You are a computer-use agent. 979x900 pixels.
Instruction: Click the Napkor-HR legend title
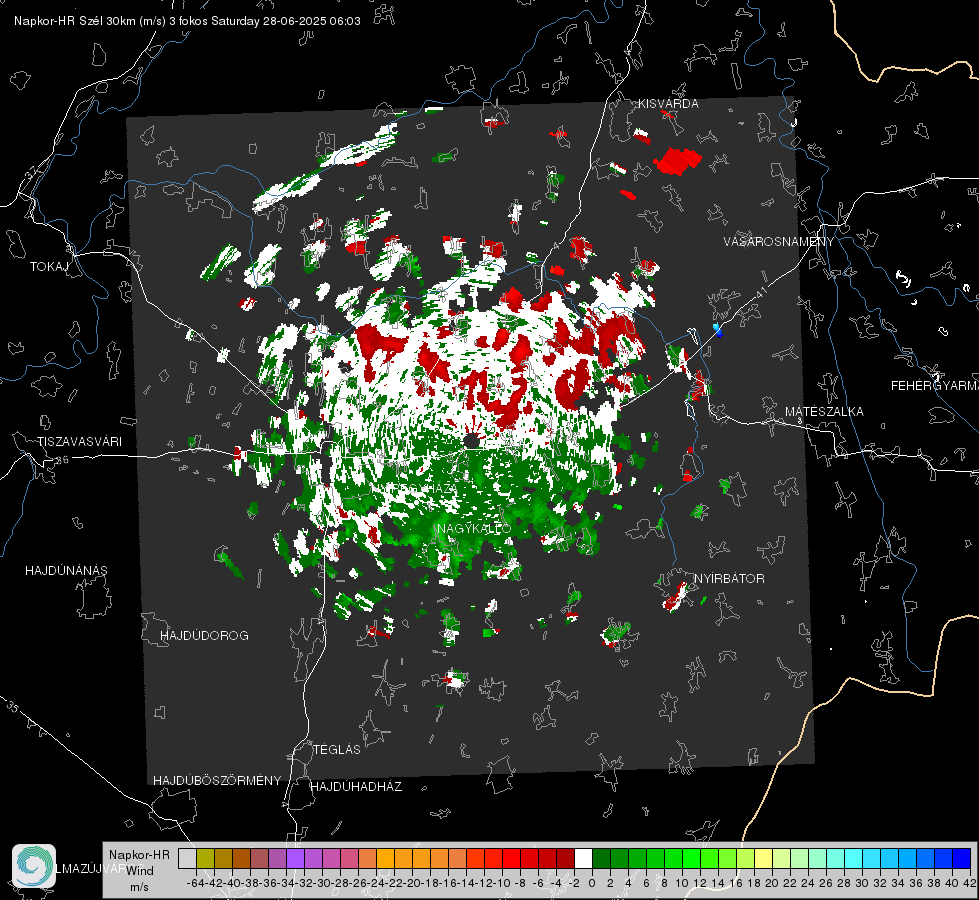tap(139, 855)
